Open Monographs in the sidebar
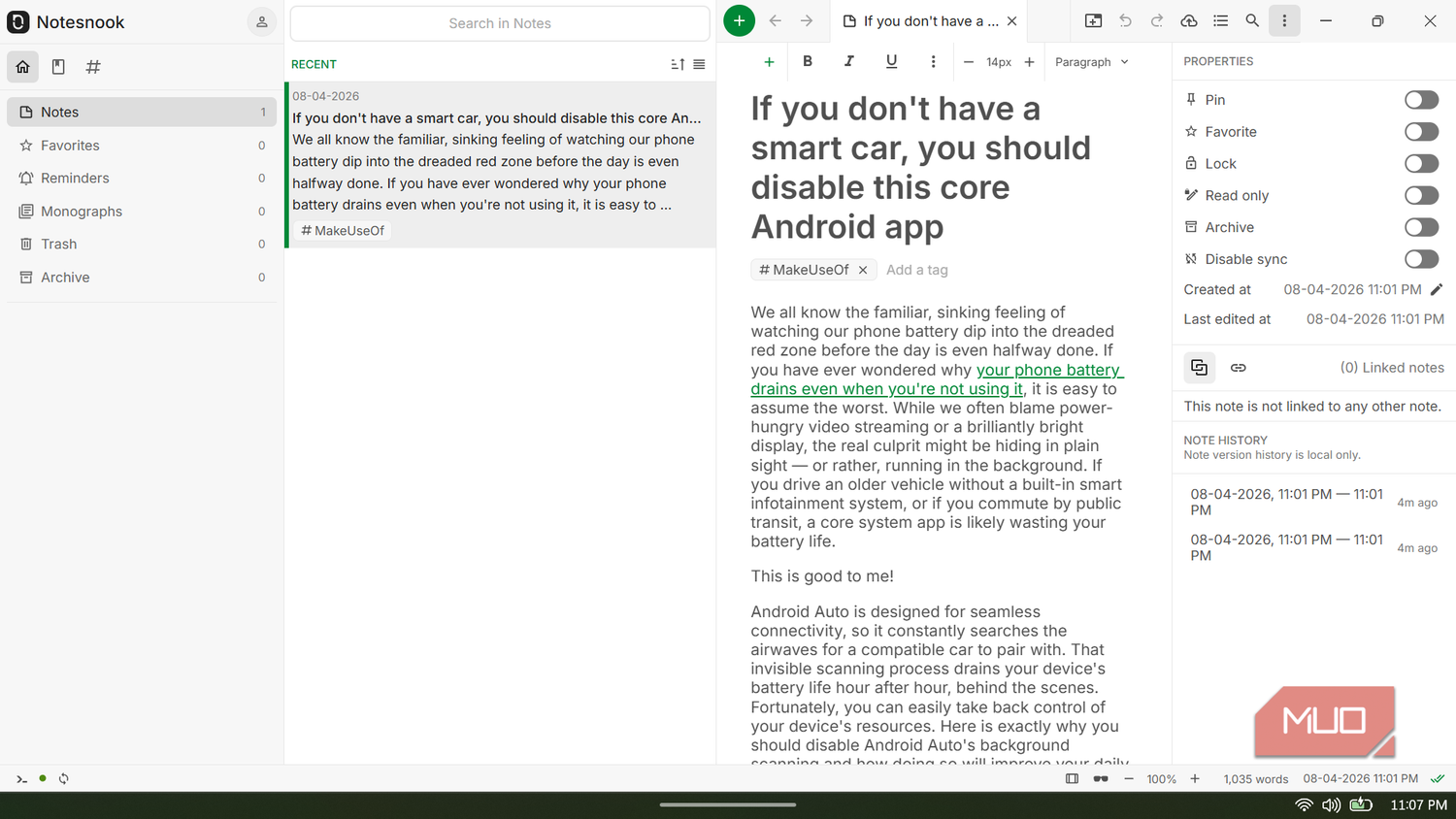This screenshot has width=1456, height=819. point(142,212)
